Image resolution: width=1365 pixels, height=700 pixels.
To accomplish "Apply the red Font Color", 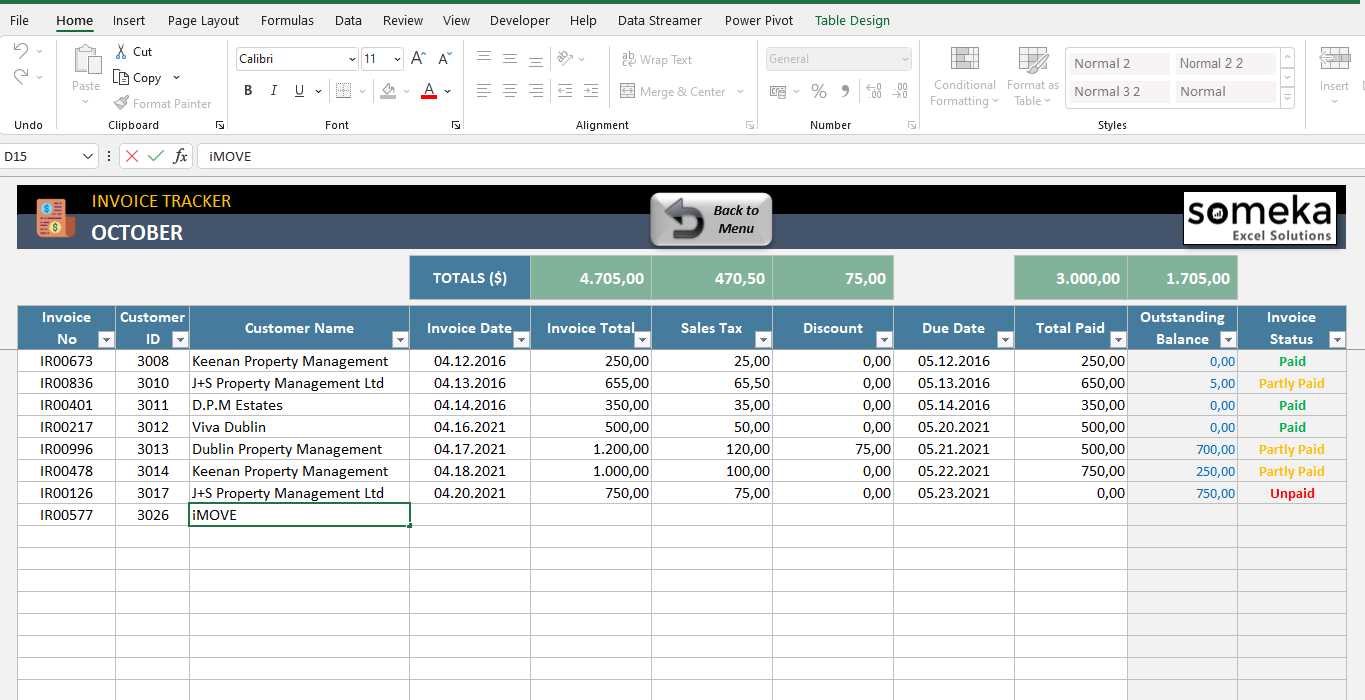I will click(429, 91).
